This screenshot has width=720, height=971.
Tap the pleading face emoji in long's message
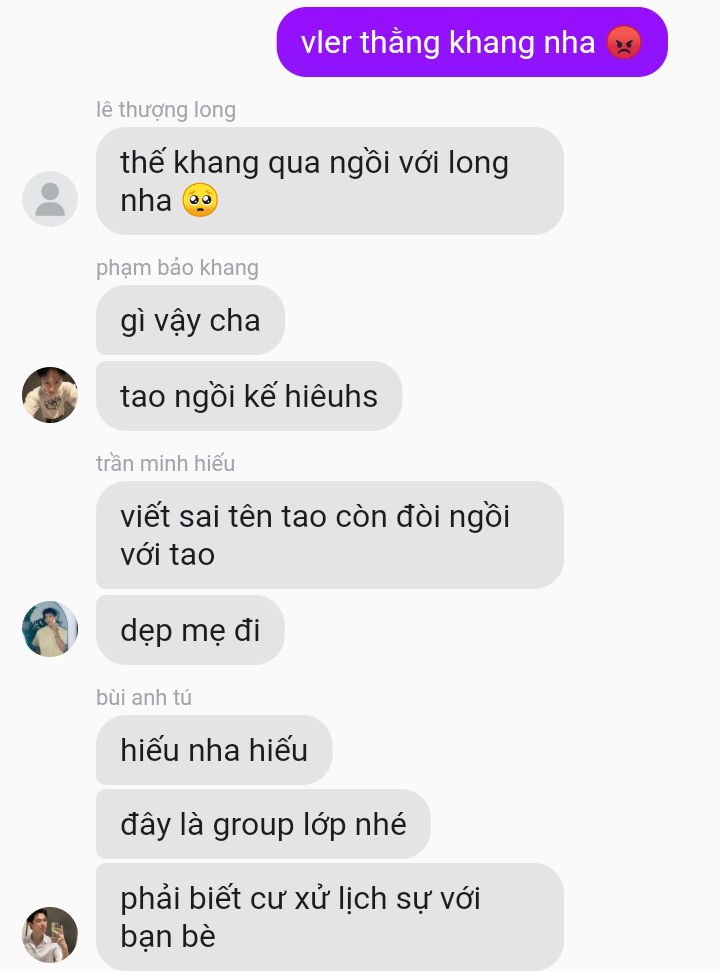[x=200, y=200]
